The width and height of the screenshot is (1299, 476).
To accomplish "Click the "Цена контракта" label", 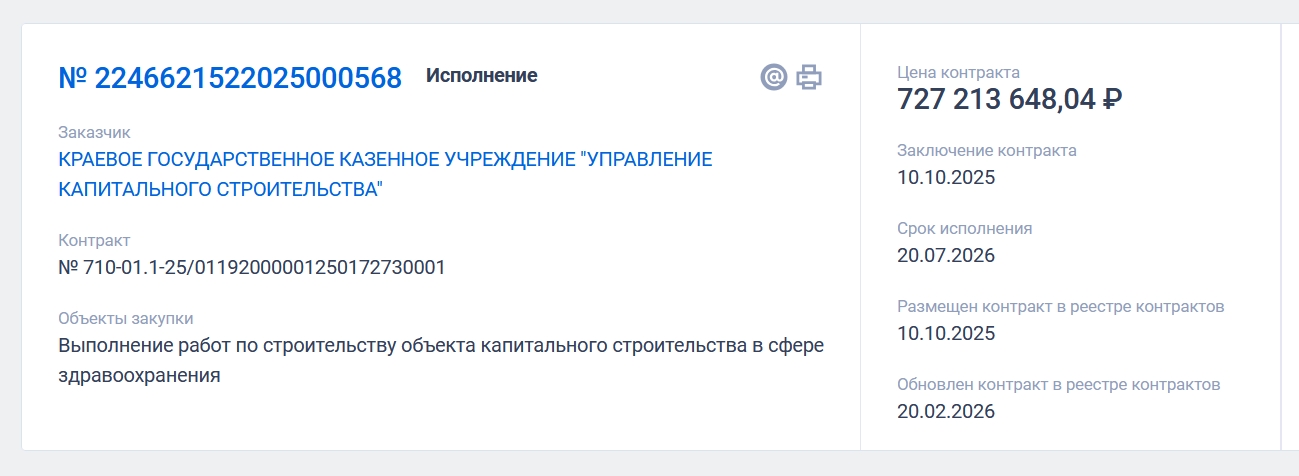I will click(958, 72).
